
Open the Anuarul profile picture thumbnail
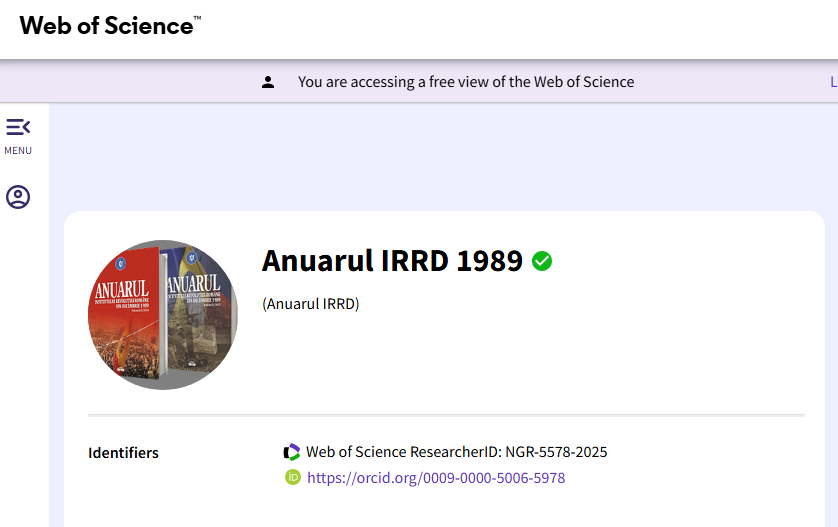tap(163, 315)
